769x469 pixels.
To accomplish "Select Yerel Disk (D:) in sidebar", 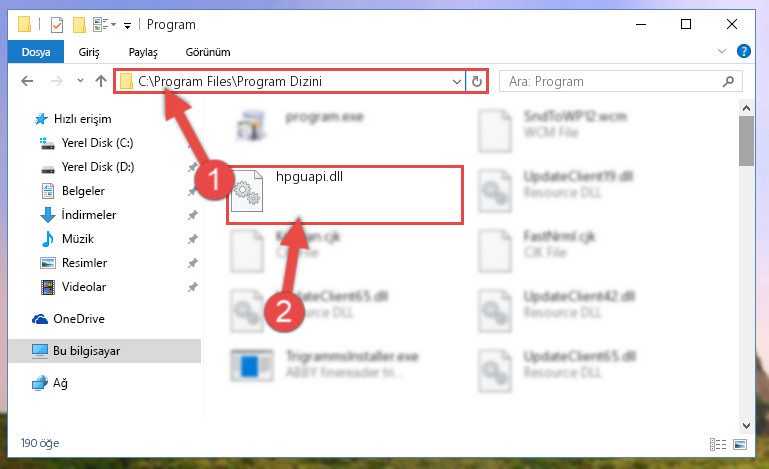I will point(98,167).
